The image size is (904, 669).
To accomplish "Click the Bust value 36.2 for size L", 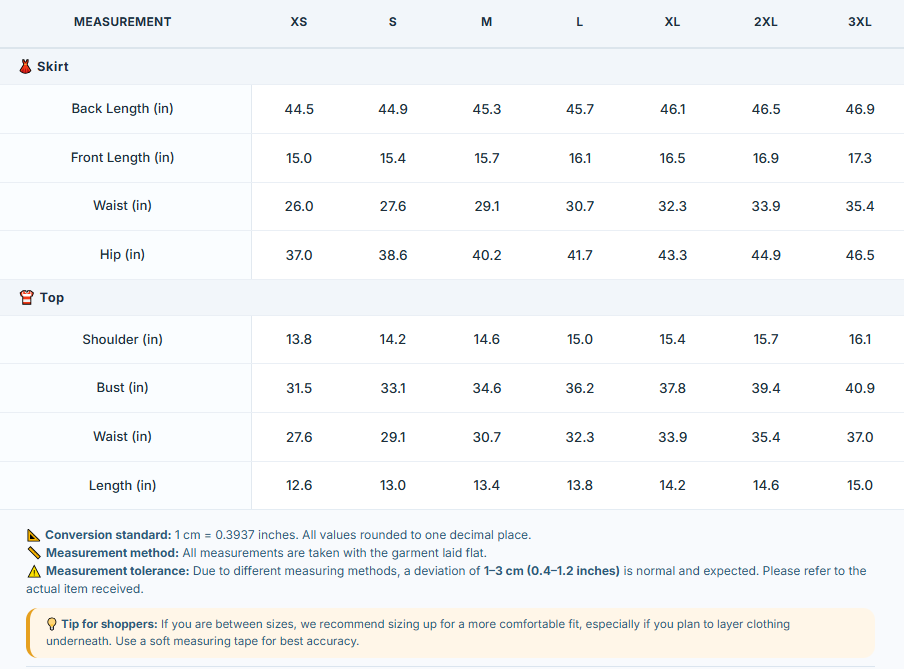I will [579, 388].
